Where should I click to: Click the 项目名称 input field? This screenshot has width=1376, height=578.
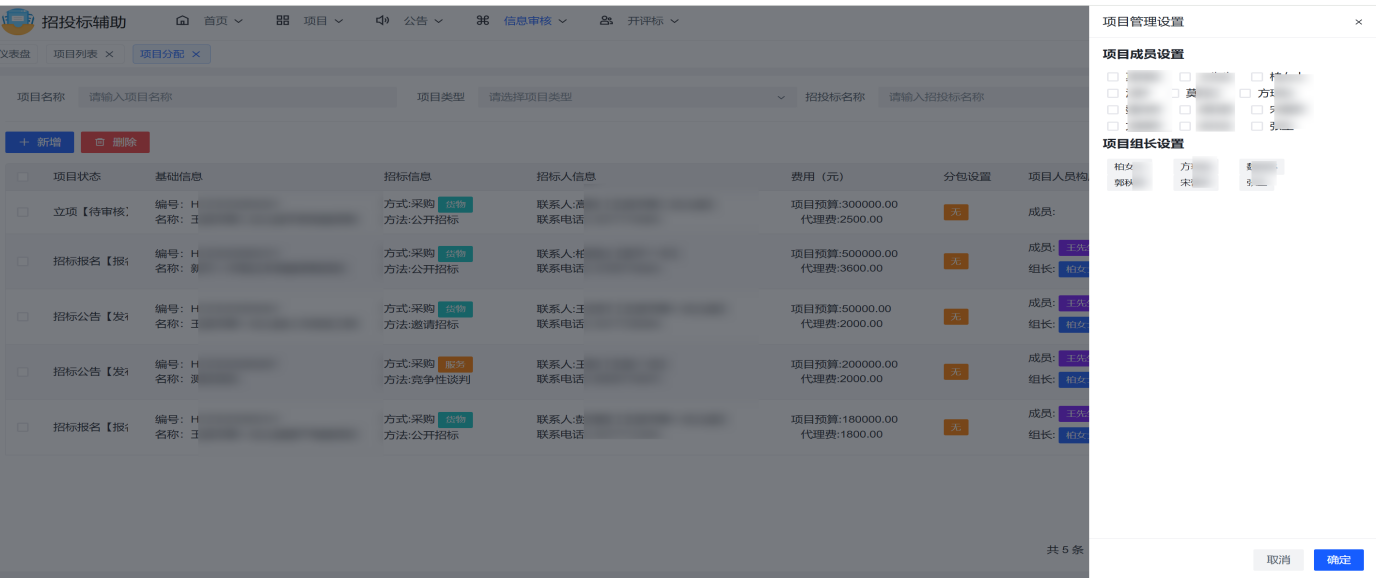point(237,97)
